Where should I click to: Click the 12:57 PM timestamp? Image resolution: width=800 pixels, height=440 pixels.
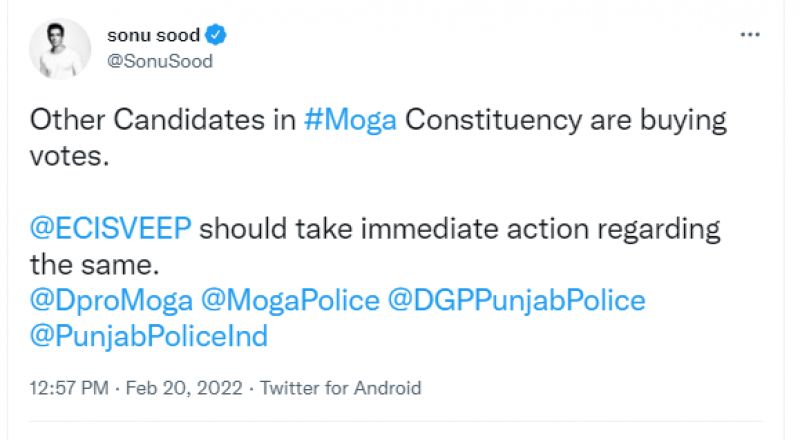(x=67, y=388)
